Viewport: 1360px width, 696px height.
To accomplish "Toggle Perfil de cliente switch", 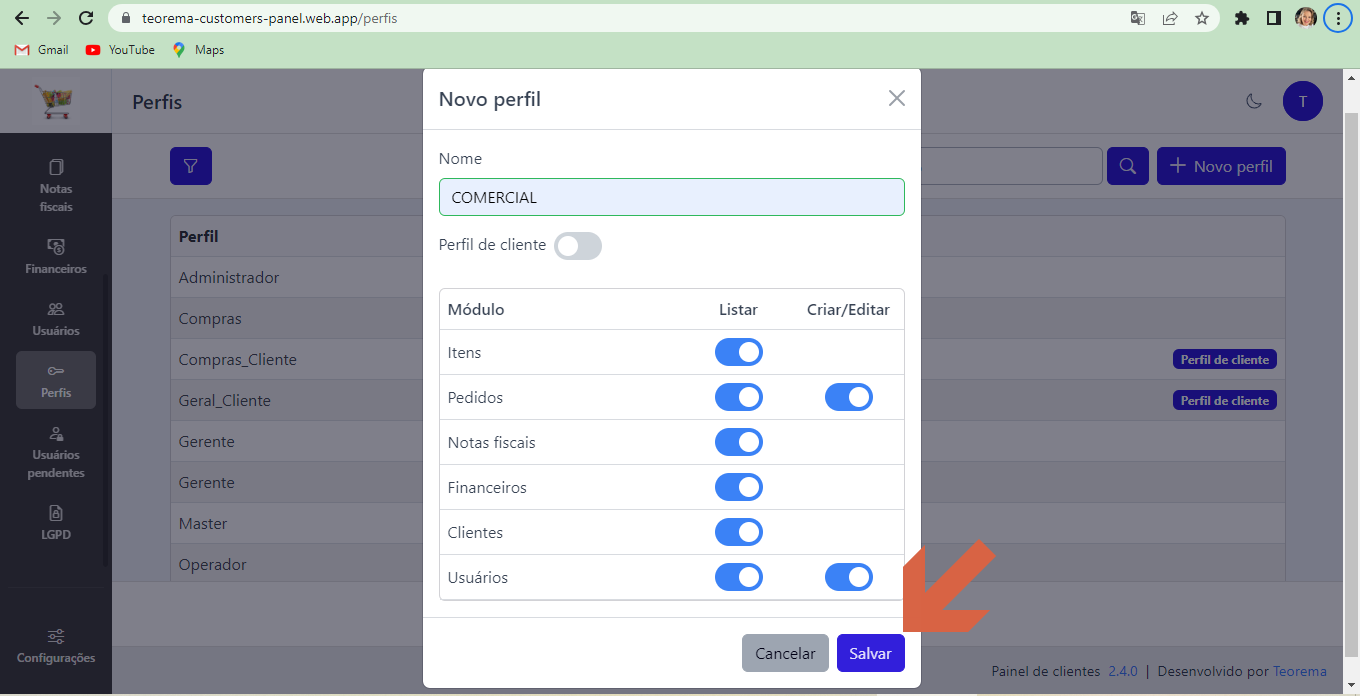I will coord(578,246).
